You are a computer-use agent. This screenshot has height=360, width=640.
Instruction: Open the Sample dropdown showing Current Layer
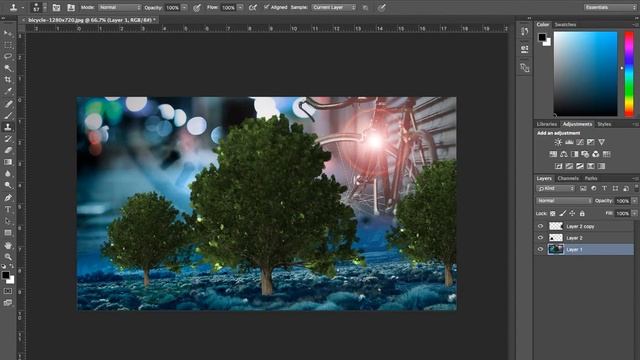334,7
